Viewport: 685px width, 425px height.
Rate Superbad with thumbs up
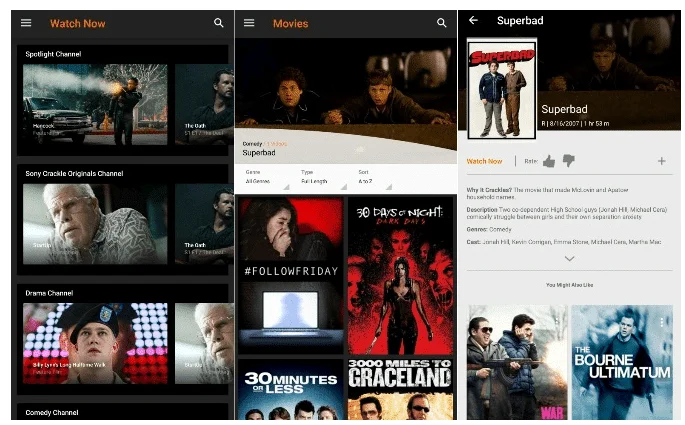549,161
